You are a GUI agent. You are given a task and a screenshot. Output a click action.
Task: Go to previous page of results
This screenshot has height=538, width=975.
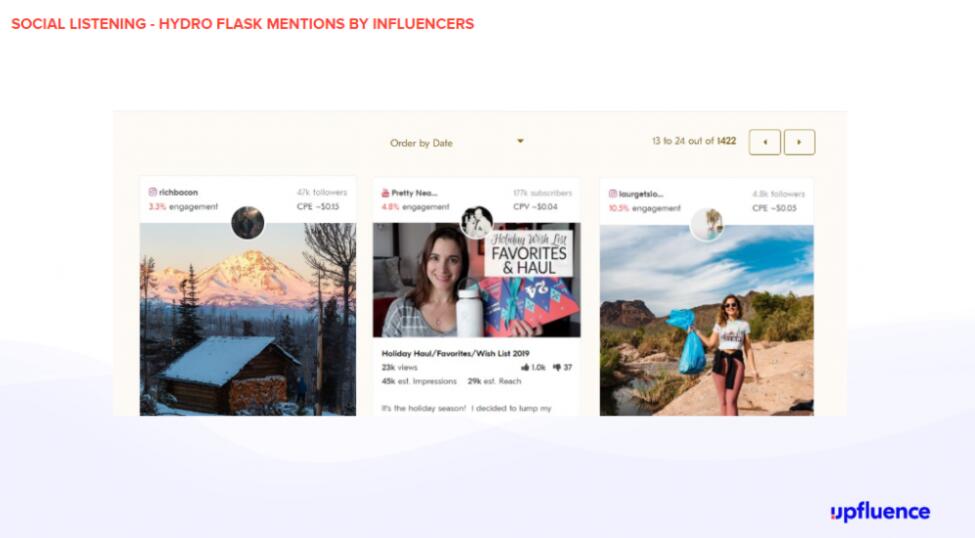tap(765, 142)
